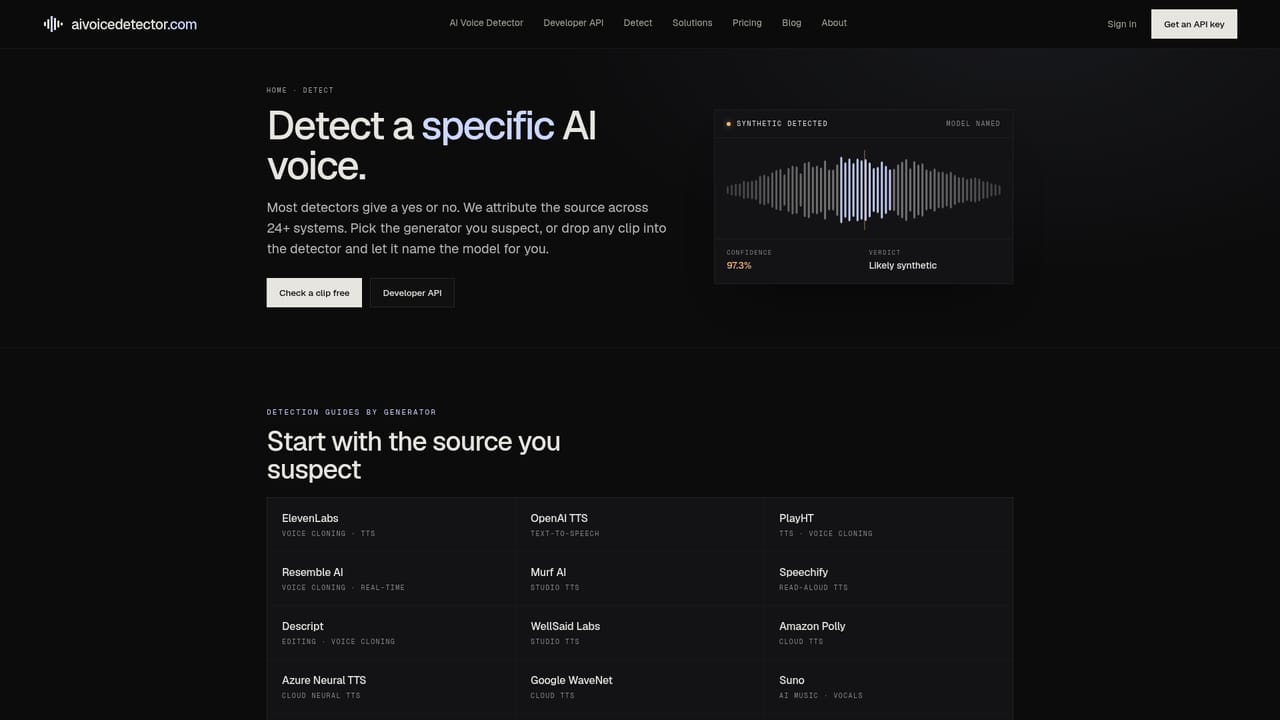
Task: Open the Speechify detection guide
Action: pyautogui.click(x=888, y=579)
